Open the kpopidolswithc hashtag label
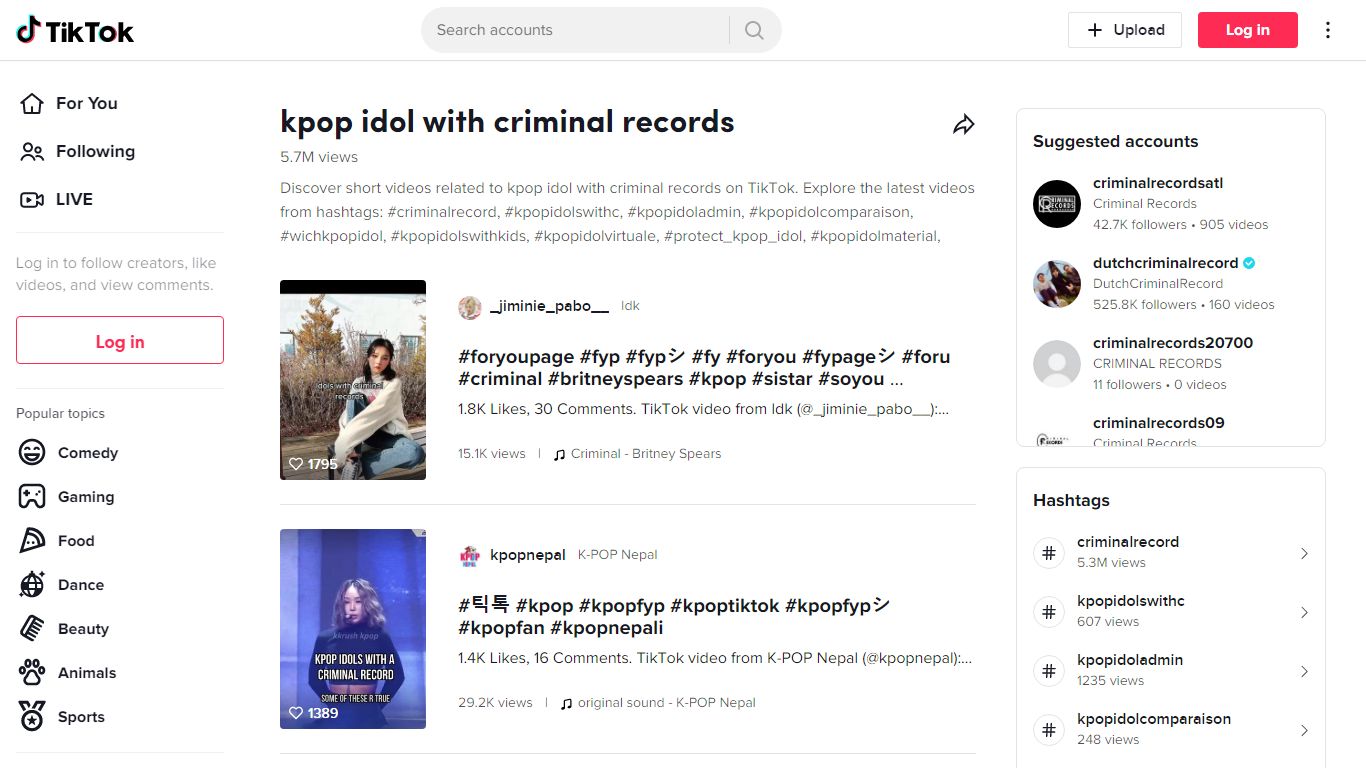The width and height of the screenshot is (1366, 768). [x=1131, y=601]
